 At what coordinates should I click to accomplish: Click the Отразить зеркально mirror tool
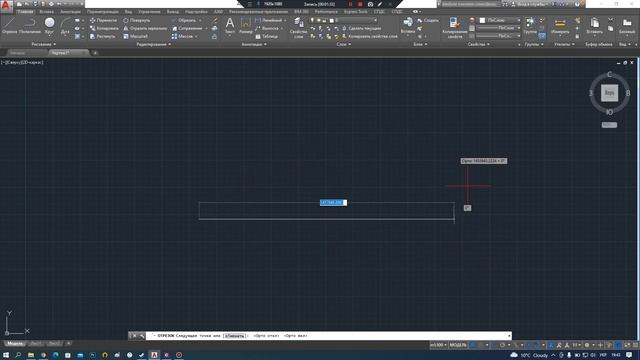coord(145,28)
